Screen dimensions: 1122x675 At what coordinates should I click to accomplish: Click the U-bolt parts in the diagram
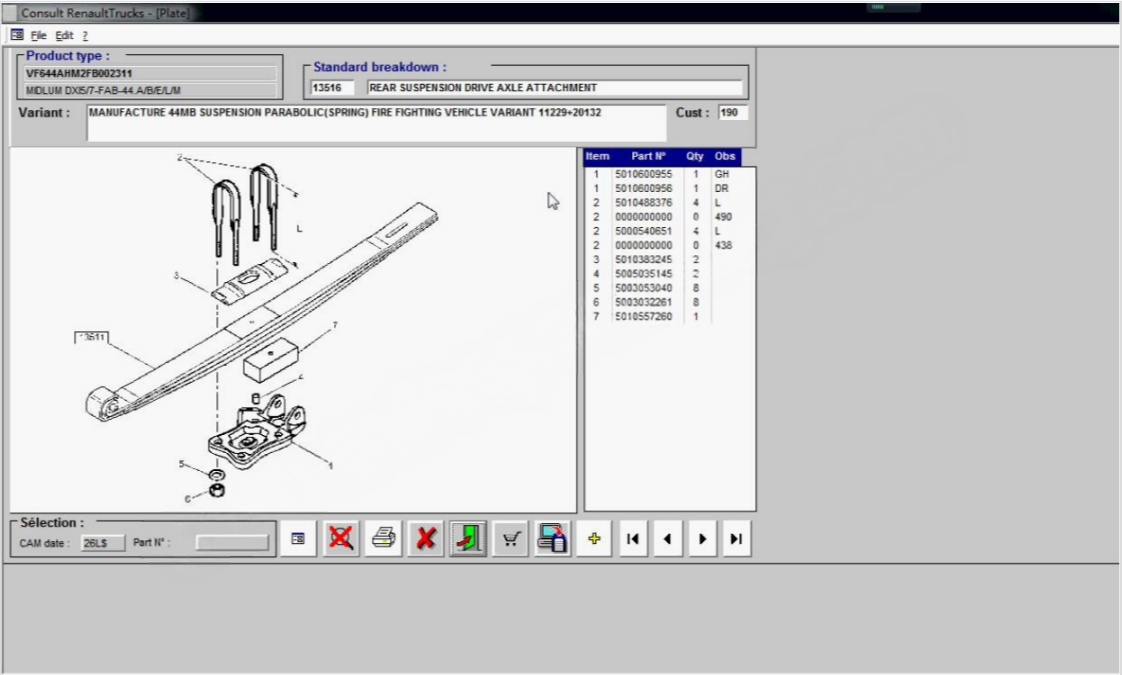pos(245,213)
